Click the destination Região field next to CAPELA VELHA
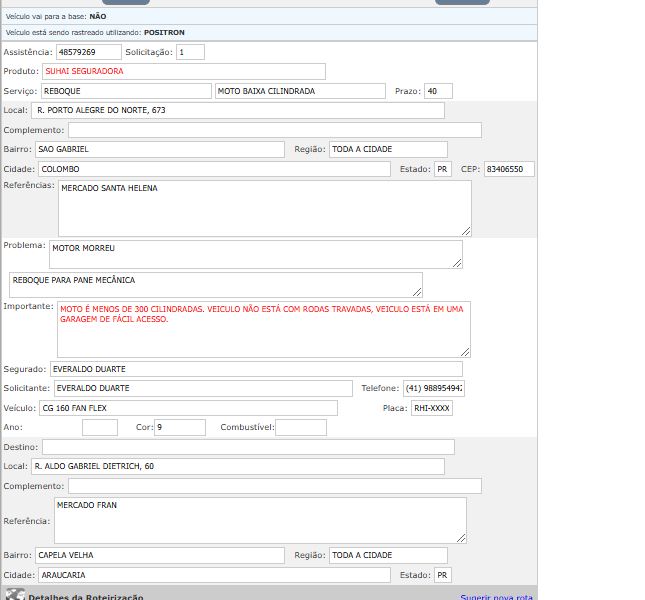The width and height of the screenshot is (645, 600). 388,556
